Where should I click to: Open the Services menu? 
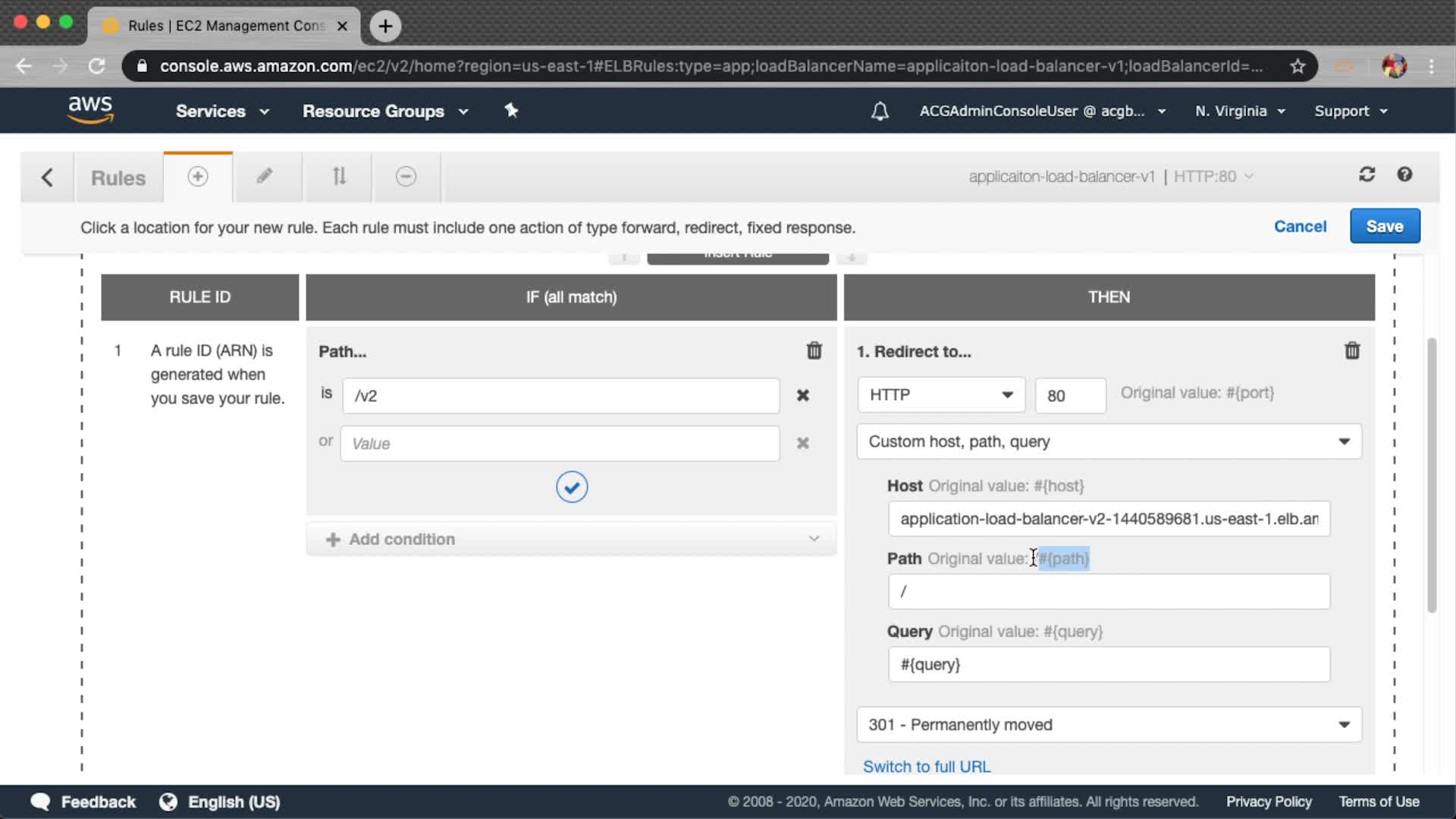click(222, 111)
